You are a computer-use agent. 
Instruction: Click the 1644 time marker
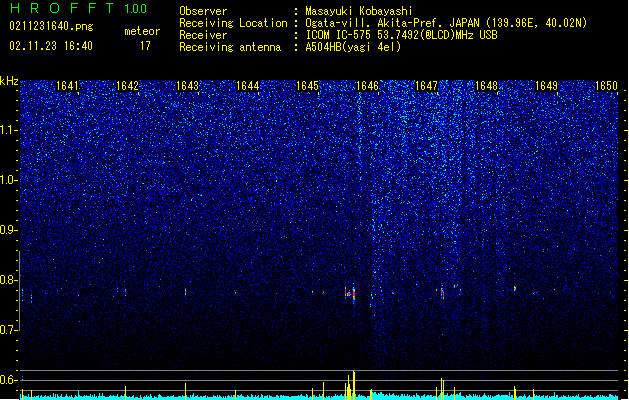(247, 86)
